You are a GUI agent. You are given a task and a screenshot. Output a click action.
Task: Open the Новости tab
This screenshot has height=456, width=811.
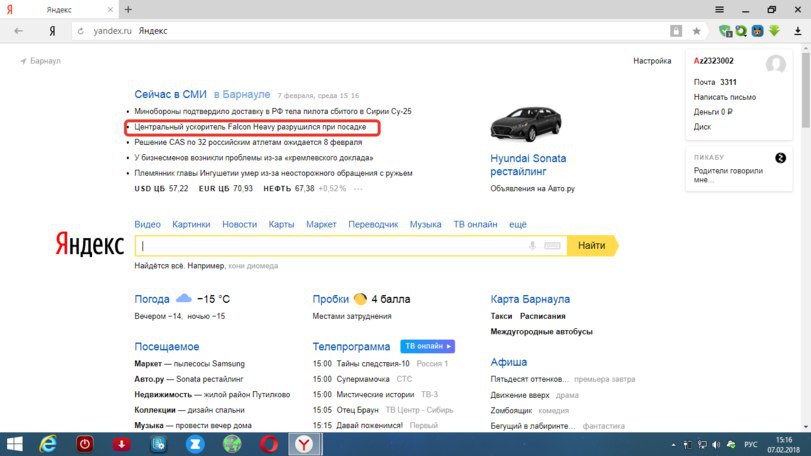(x=239, y=224)
